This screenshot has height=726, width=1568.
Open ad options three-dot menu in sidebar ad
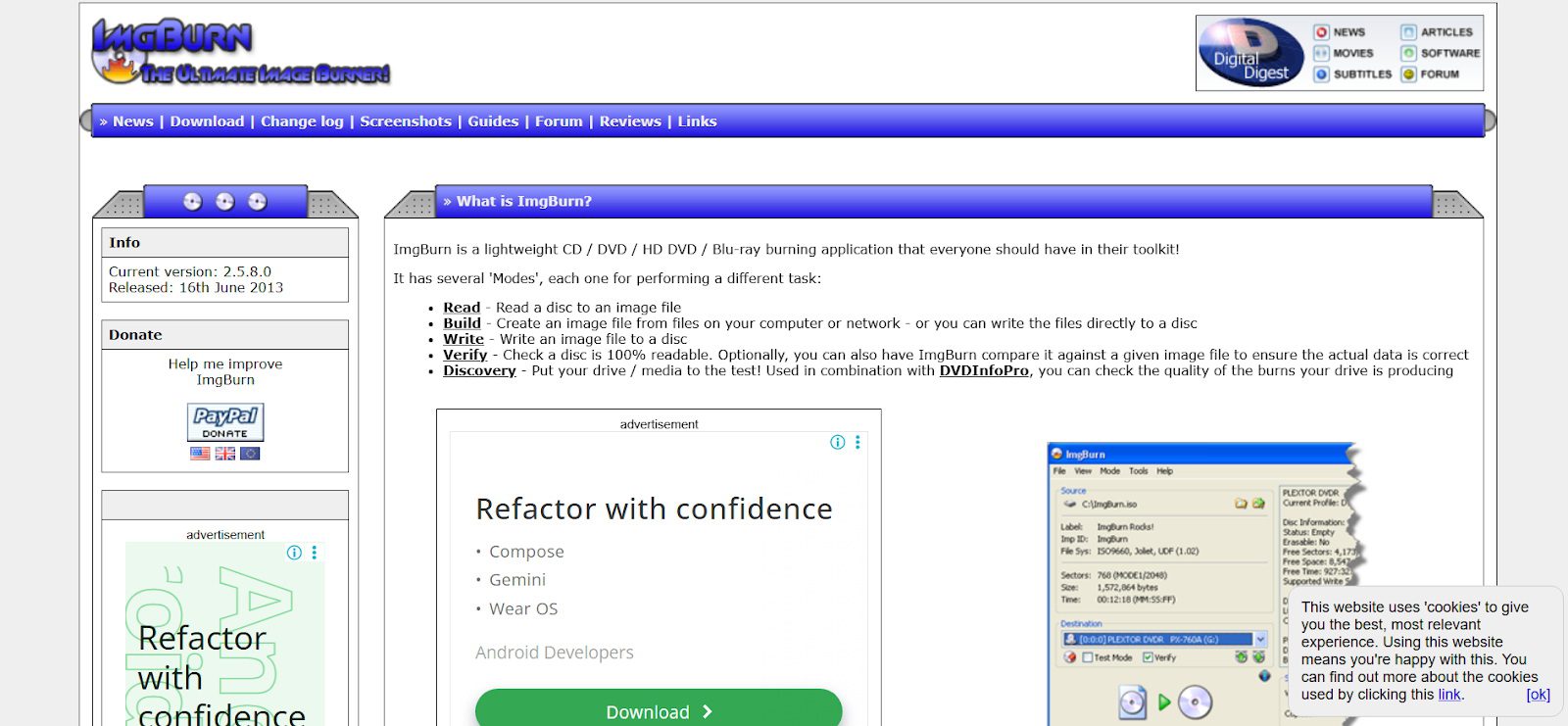point(315,553)
